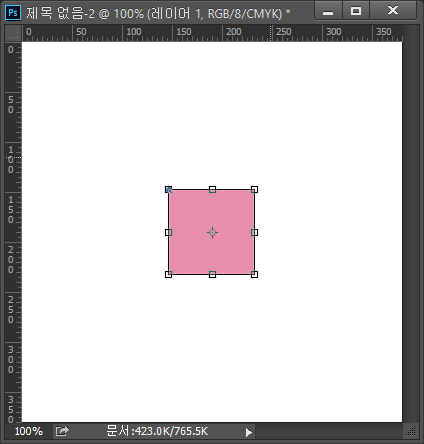Select the bottom-right transform handle

click(254, 274)
